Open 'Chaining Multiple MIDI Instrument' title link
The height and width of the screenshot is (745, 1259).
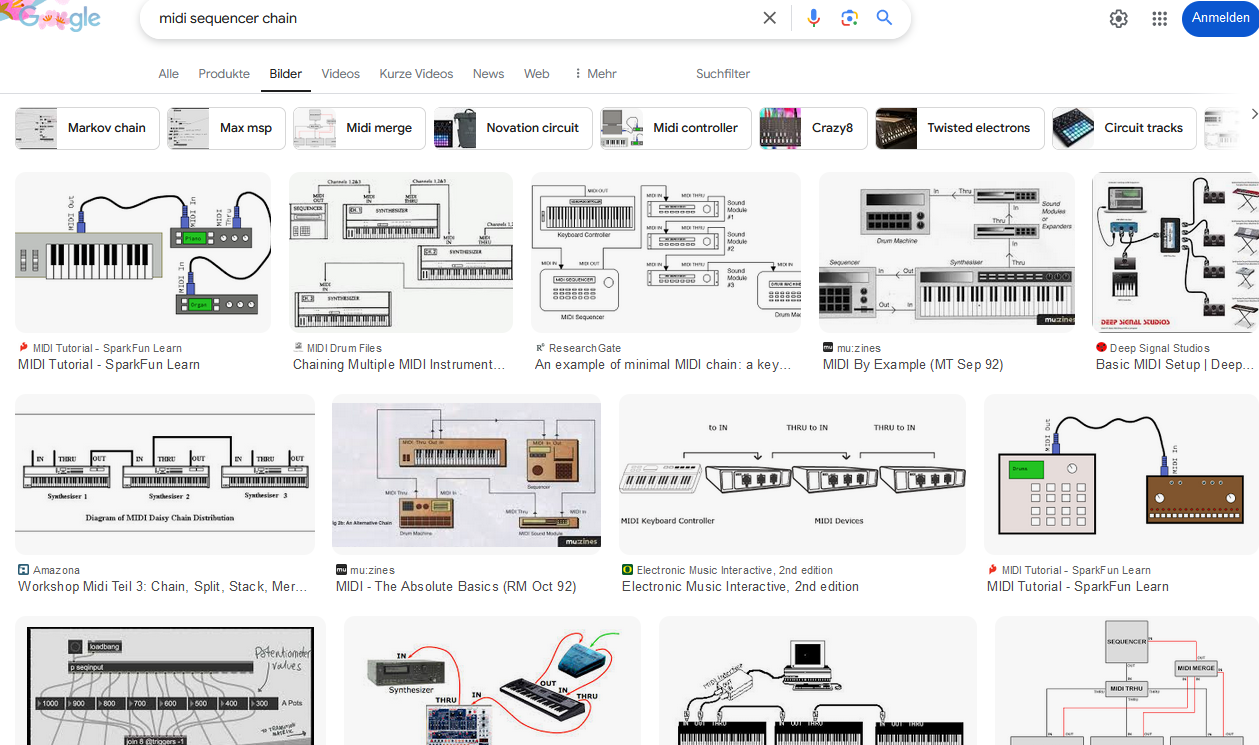(399, 365)
